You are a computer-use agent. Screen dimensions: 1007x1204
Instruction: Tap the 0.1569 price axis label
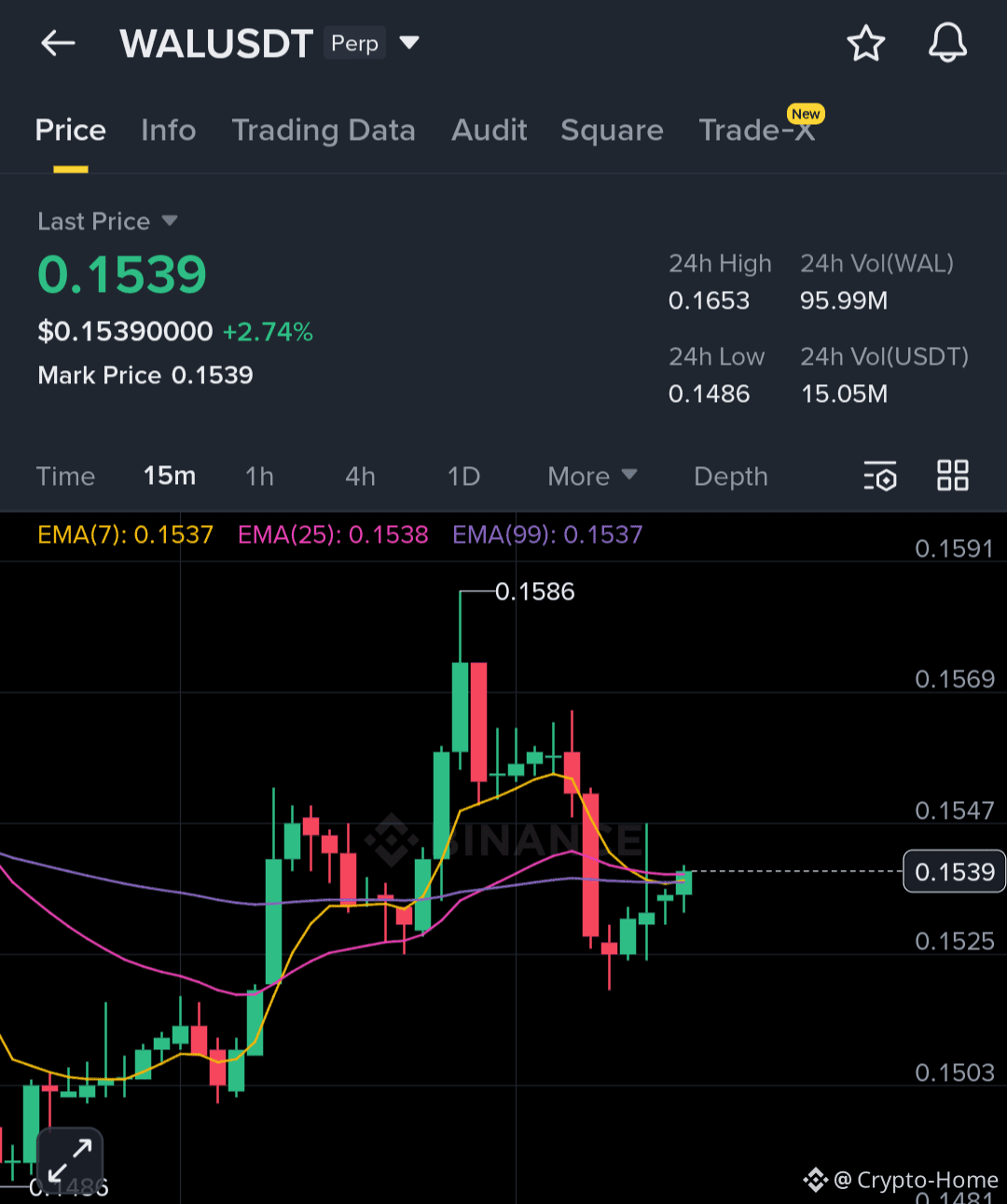point(955,679)
